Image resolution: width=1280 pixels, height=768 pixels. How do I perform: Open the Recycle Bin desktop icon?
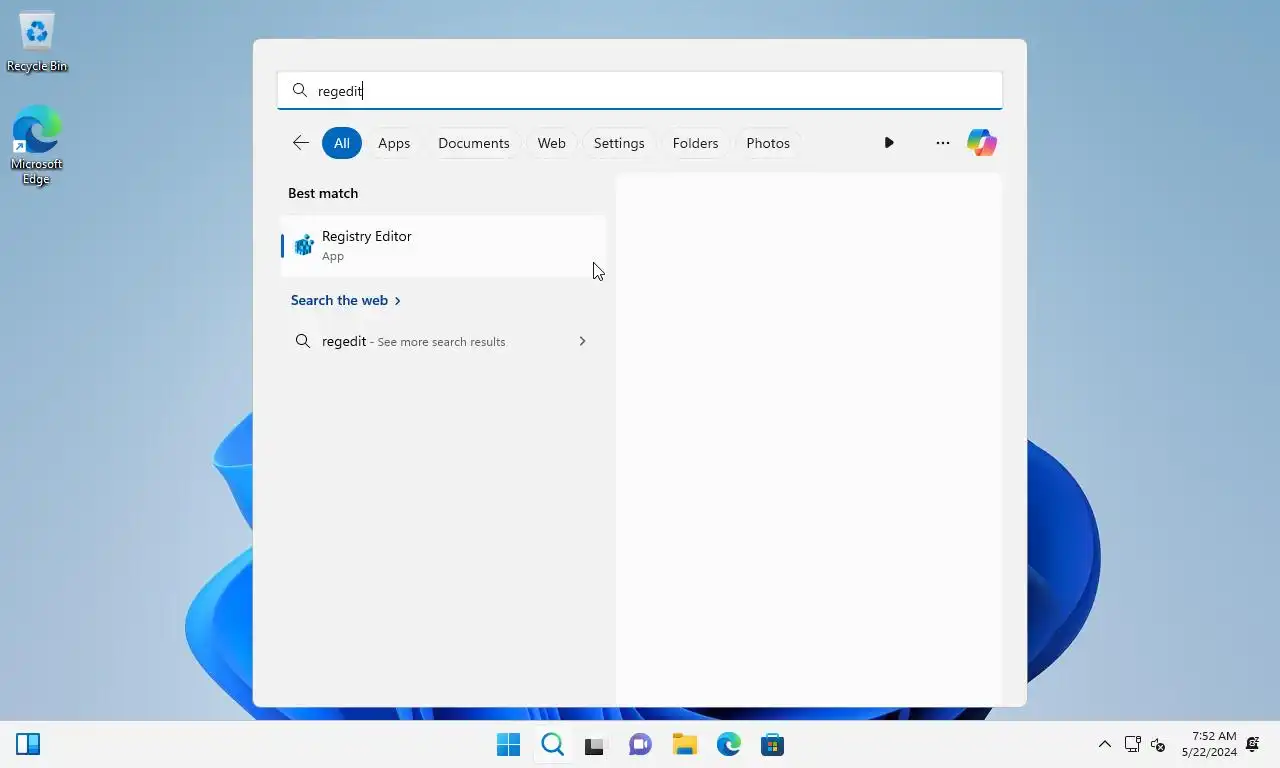pos(37,42)
